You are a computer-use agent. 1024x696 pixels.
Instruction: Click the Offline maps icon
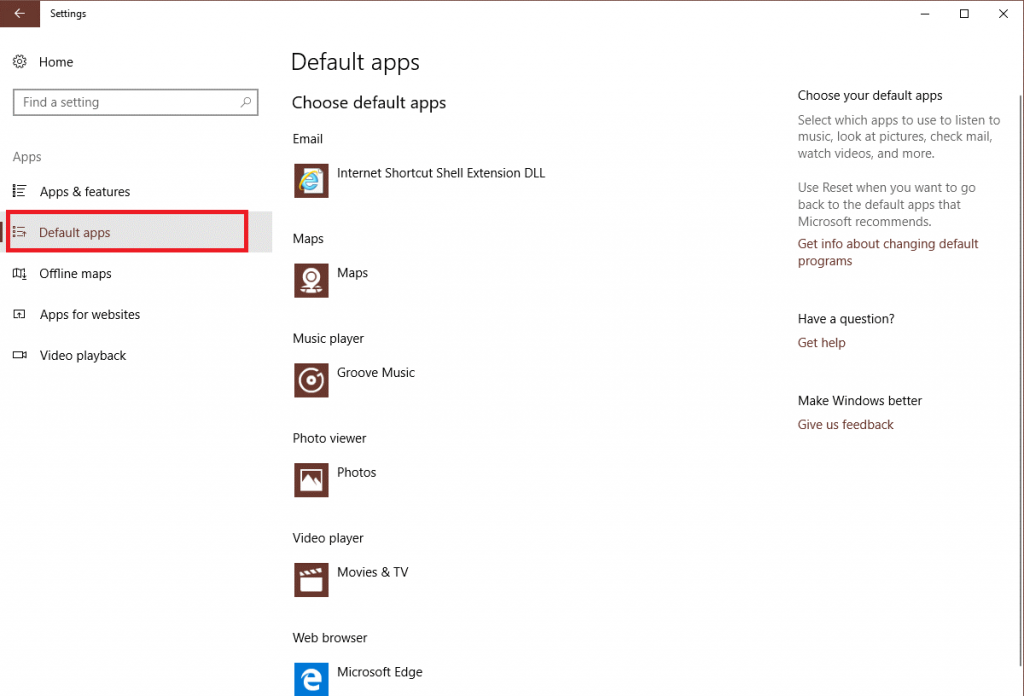coord(20,273)
